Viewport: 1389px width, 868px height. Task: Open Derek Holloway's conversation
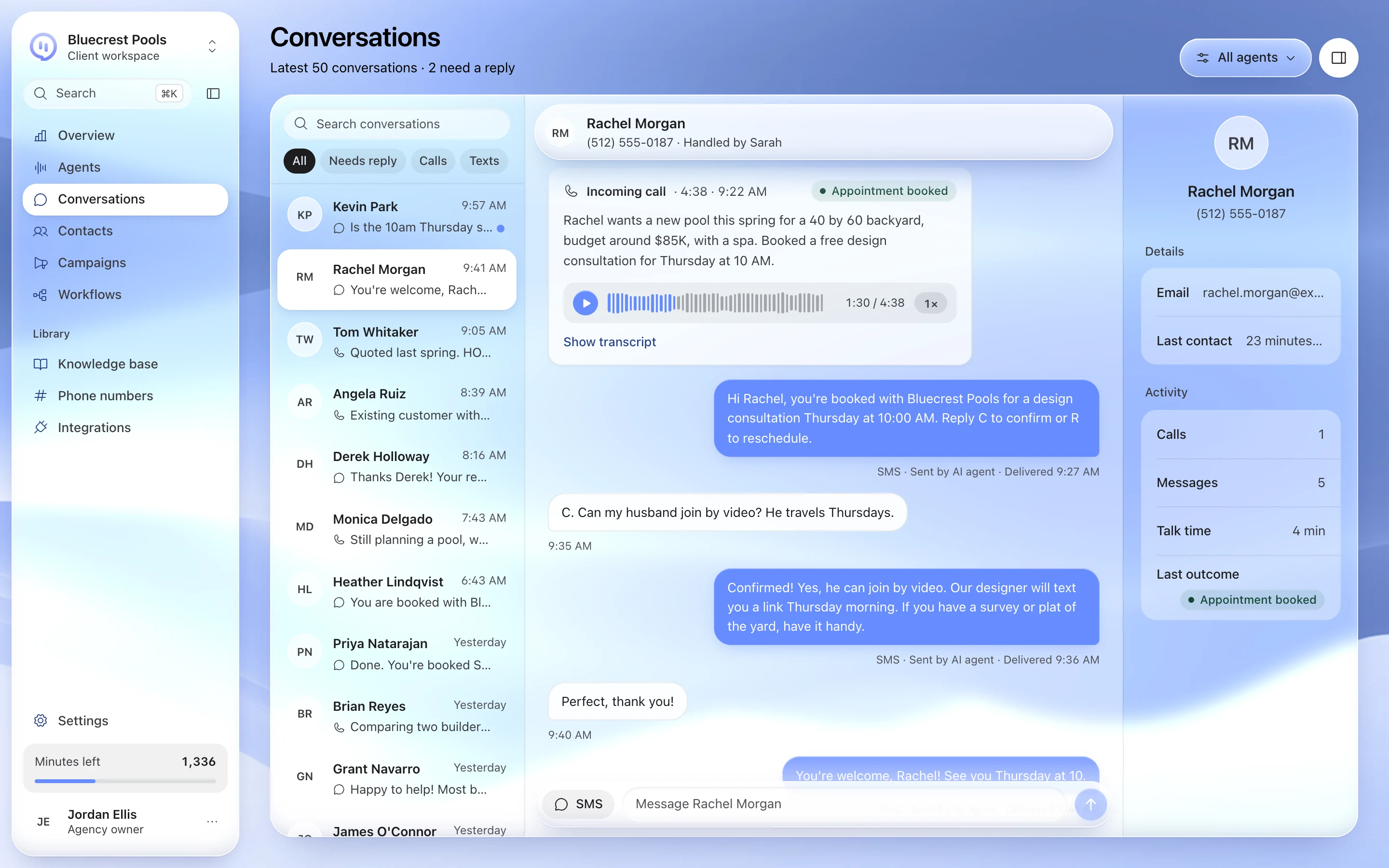[x=396, y=467]
